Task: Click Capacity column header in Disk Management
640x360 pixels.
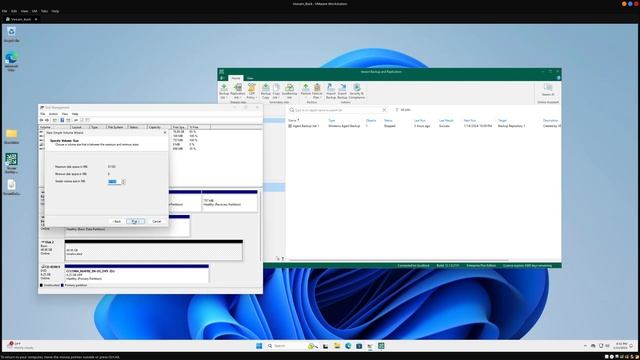Action: pyautogui.click(x=159, y=127)
